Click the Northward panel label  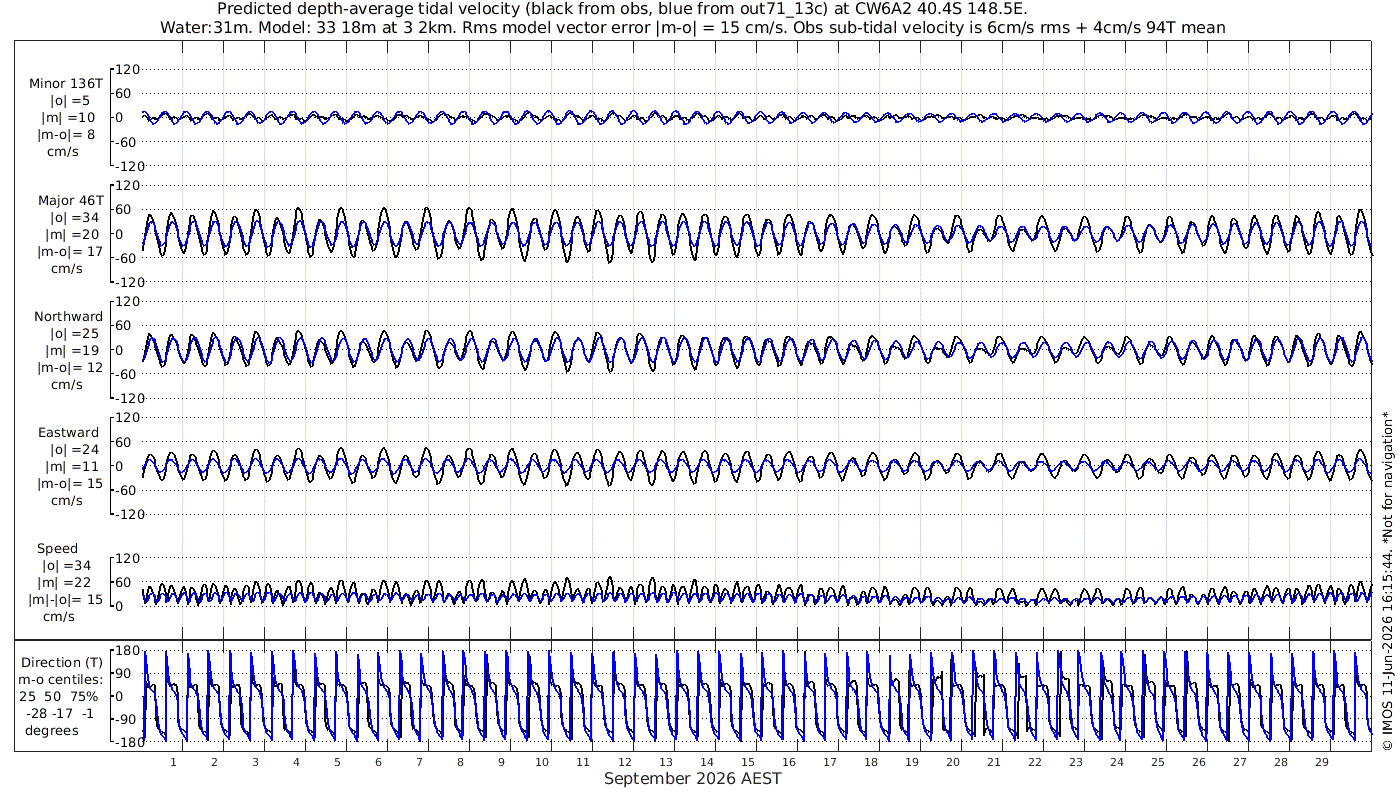(68, 317)
